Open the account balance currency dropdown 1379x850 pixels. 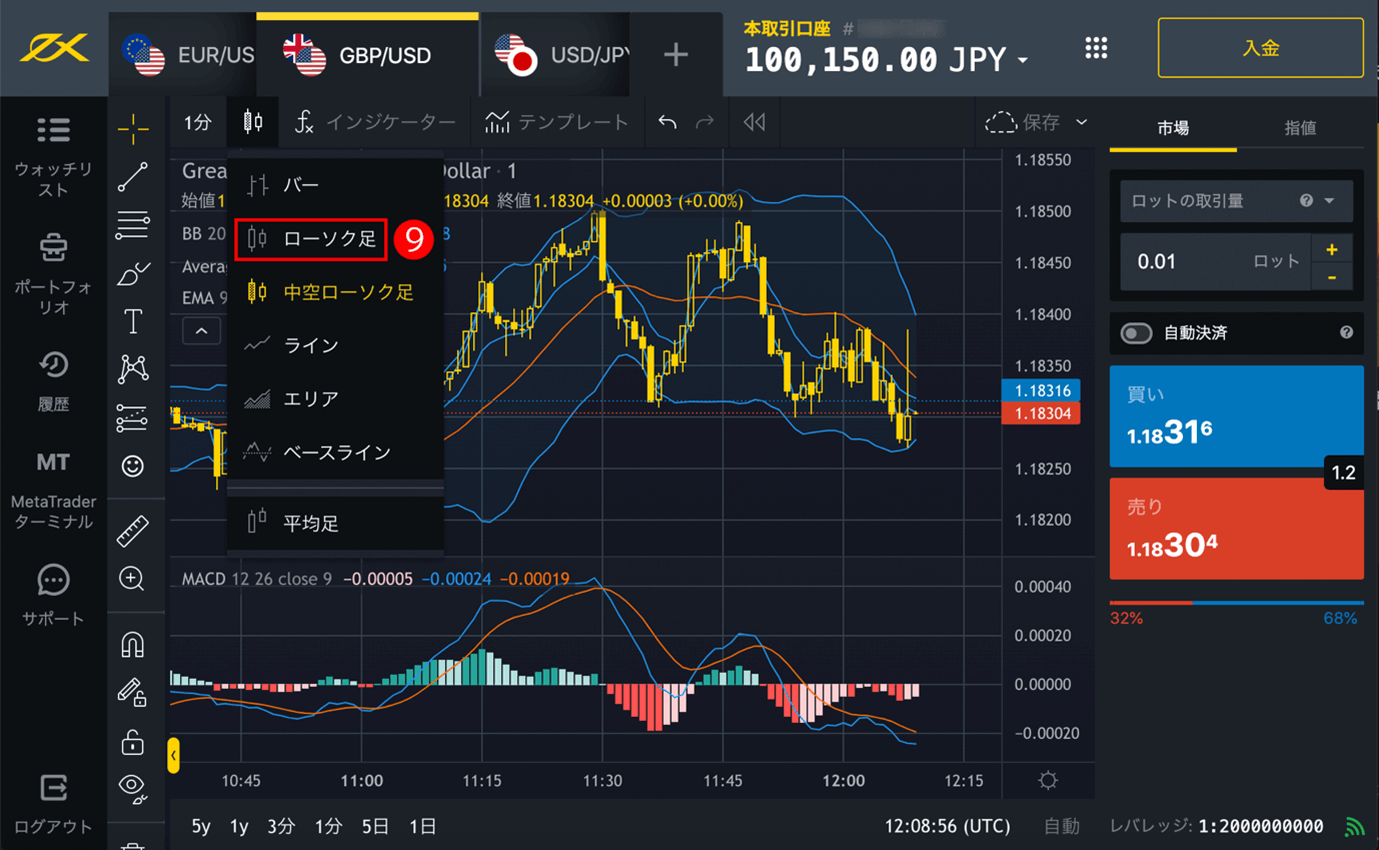pos(1022,62)
